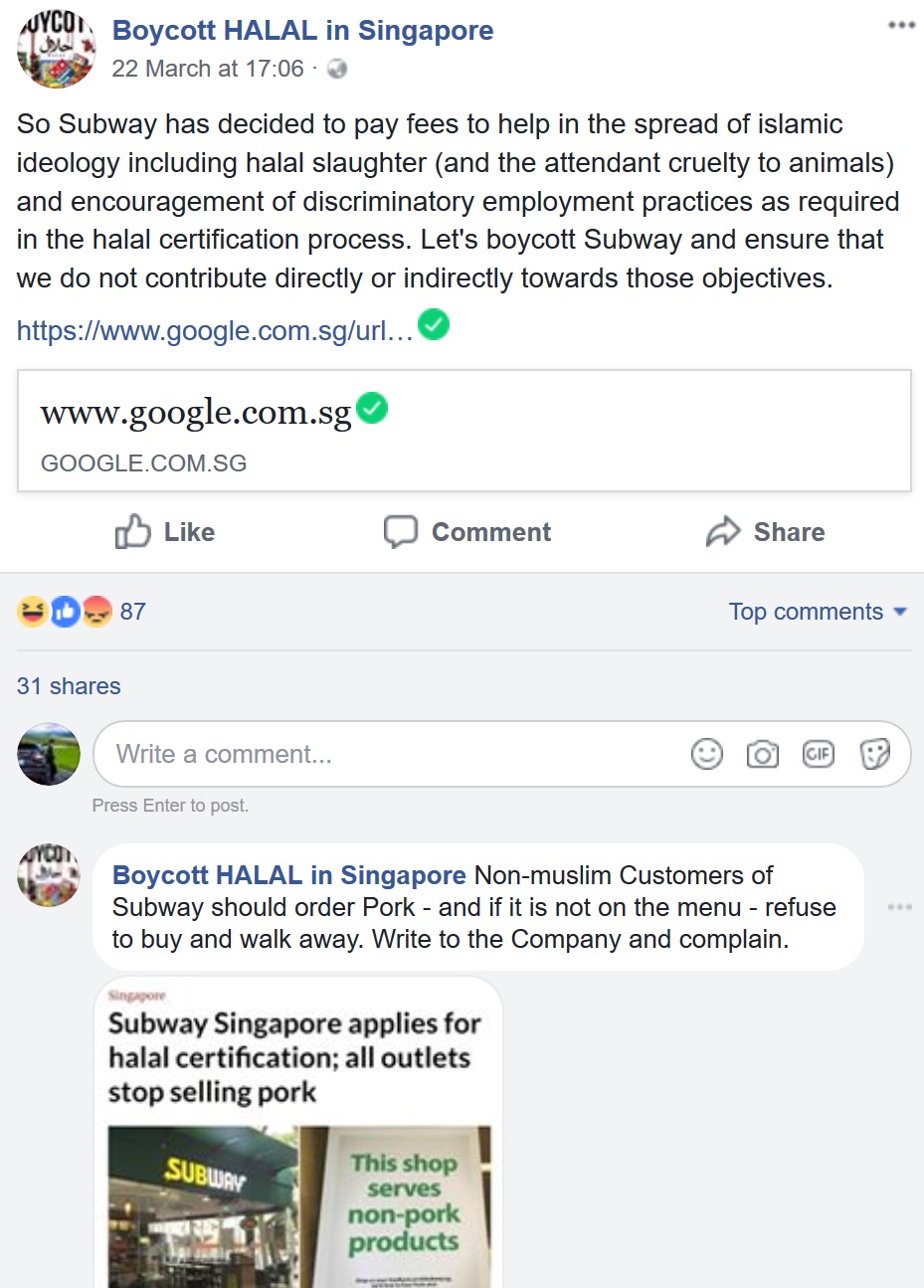This screenshot has height=1288, width=924.
Task: Open the Top comments sorting dropdown
Action: point(817,612)
